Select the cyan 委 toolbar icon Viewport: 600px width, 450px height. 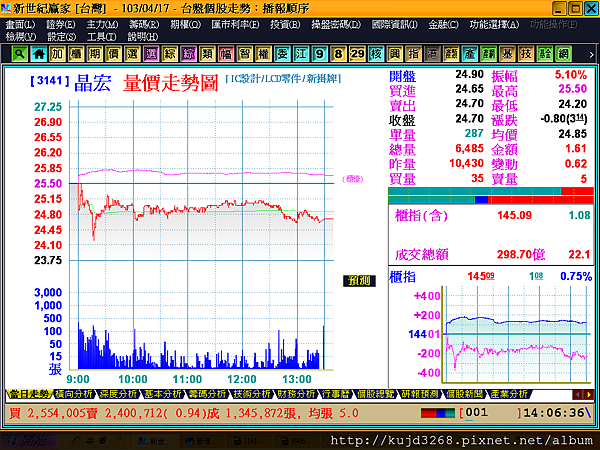tap(282, 54)
